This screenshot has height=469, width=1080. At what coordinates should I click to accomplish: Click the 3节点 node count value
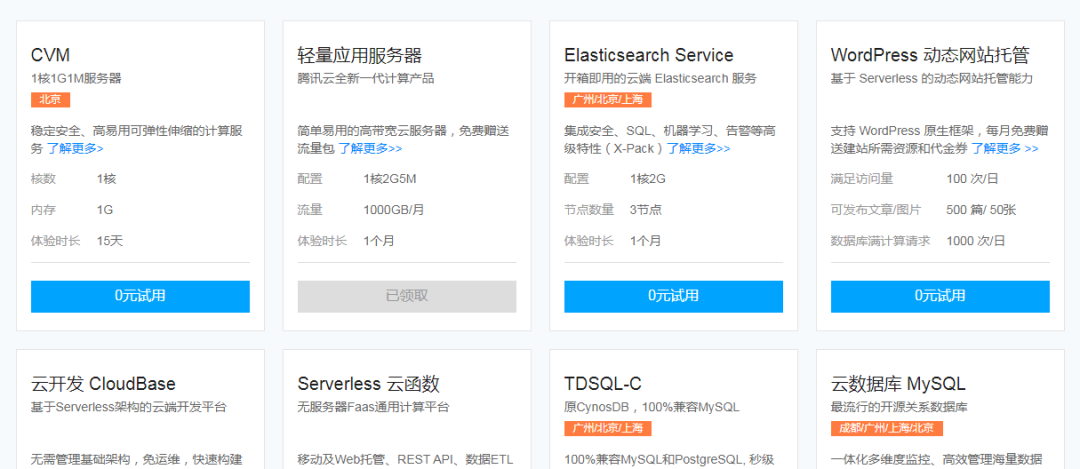[x=645, y=210]
